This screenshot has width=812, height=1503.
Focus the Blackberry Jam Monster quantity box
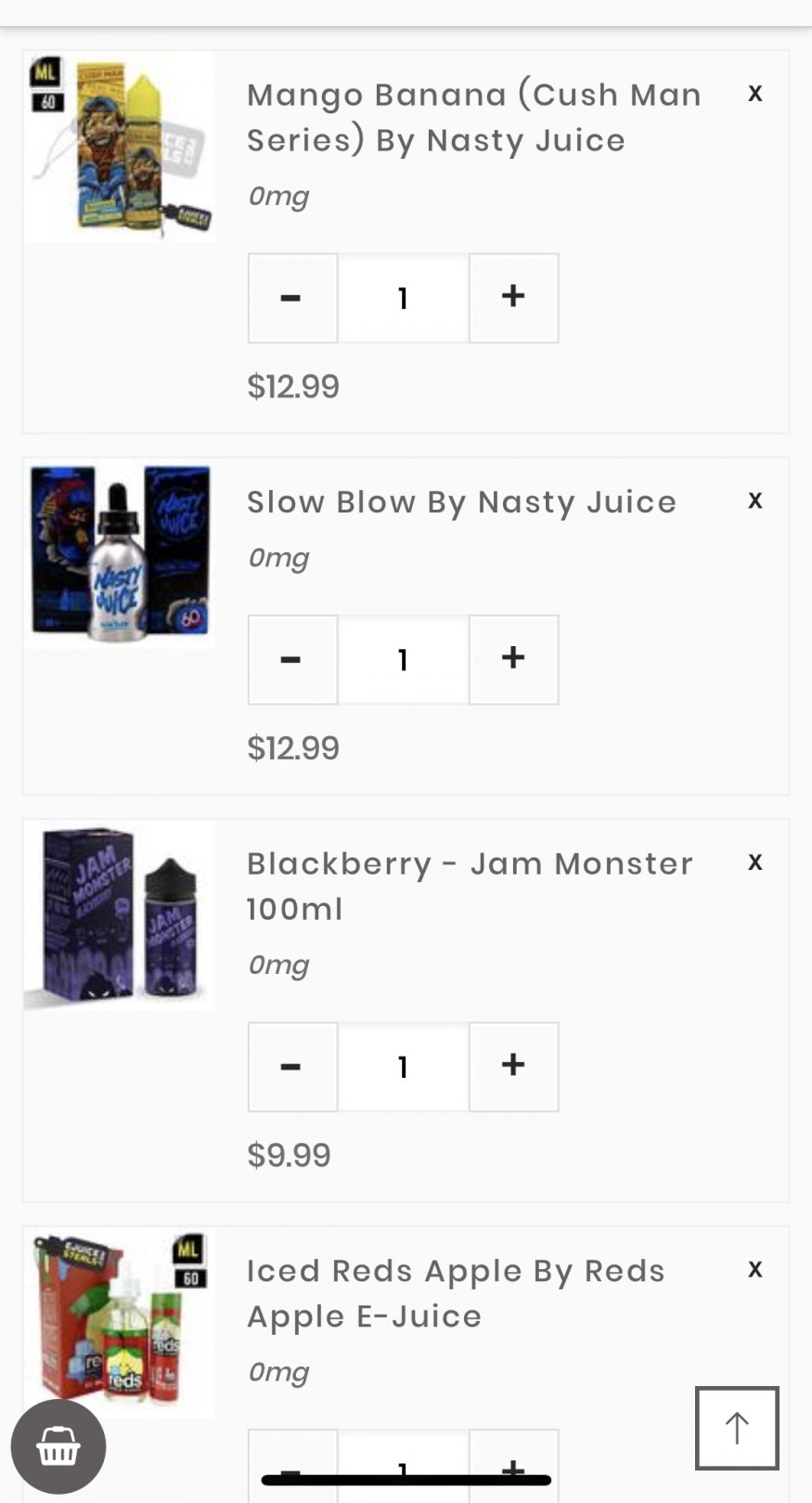(403, 1067)
